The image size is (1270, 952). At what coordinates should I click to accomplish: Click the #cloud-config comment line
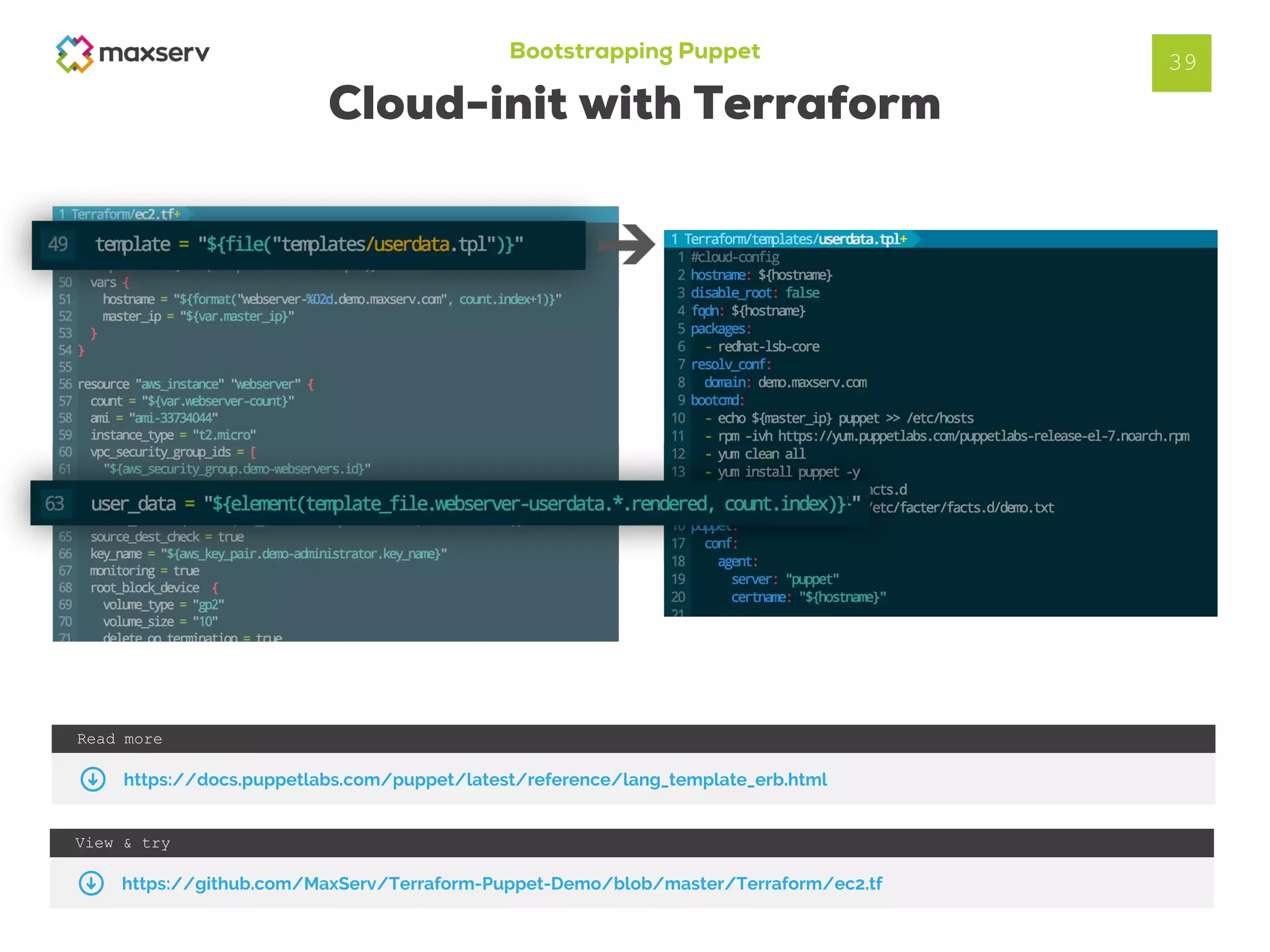(x=735, y=257)
